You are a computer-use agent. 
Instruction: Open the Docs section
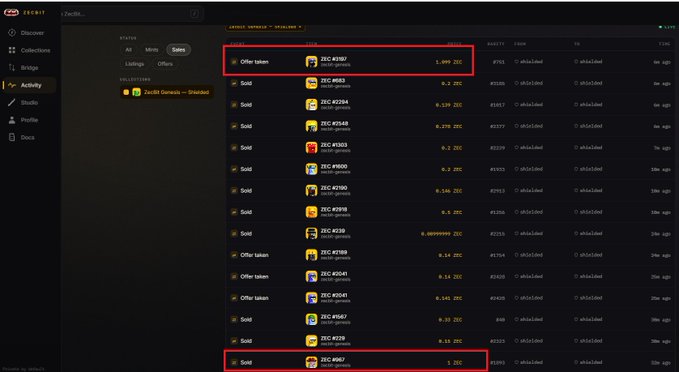point(28,137)
